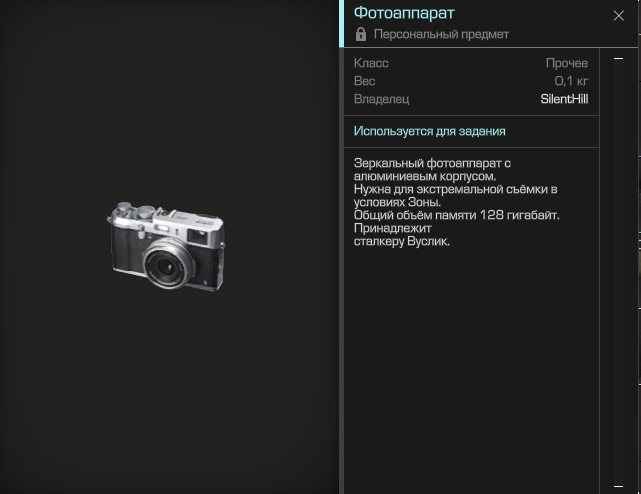
Task: Click the padlock icon beside Персональный предмет
Action: coord(361,34)
